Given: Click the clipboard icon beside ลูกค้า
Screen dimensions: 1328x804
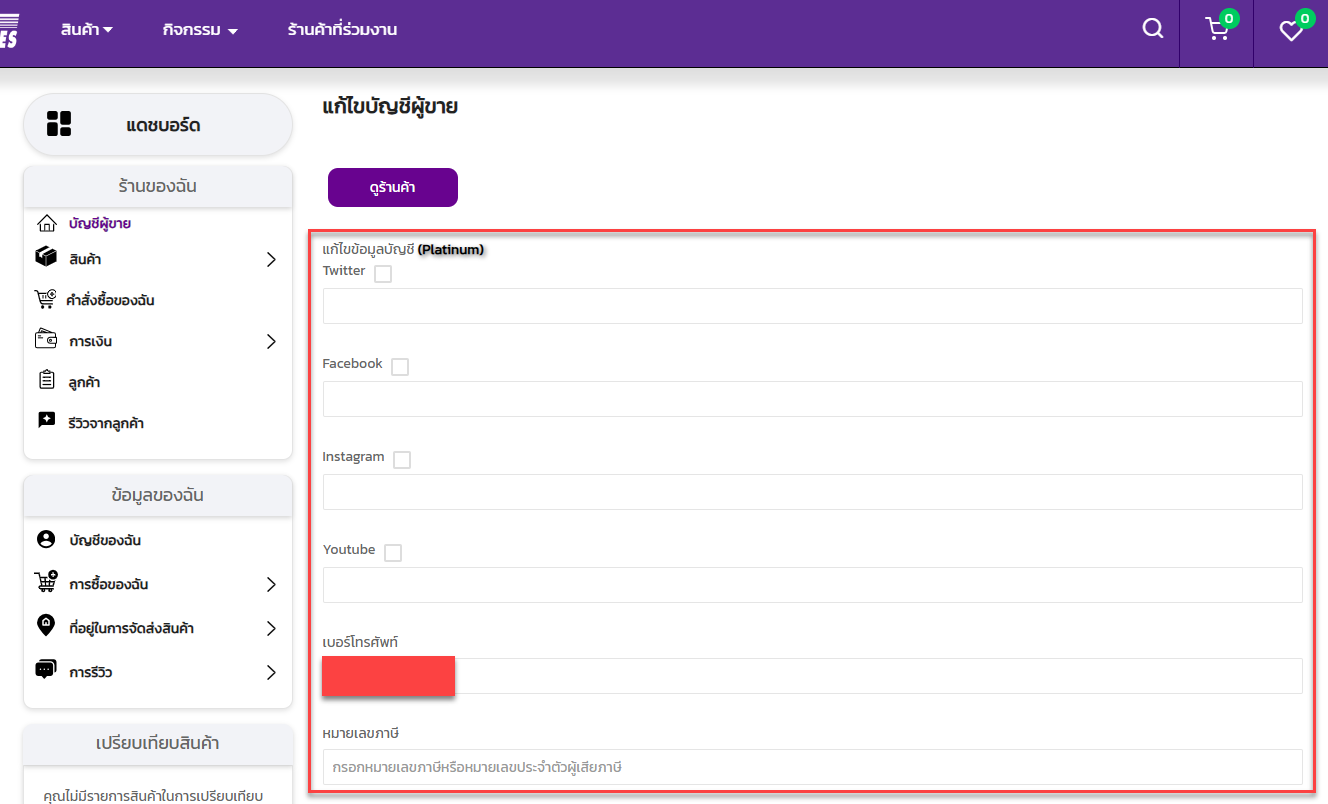Looking at the screenshot, I should pos(46,381).
